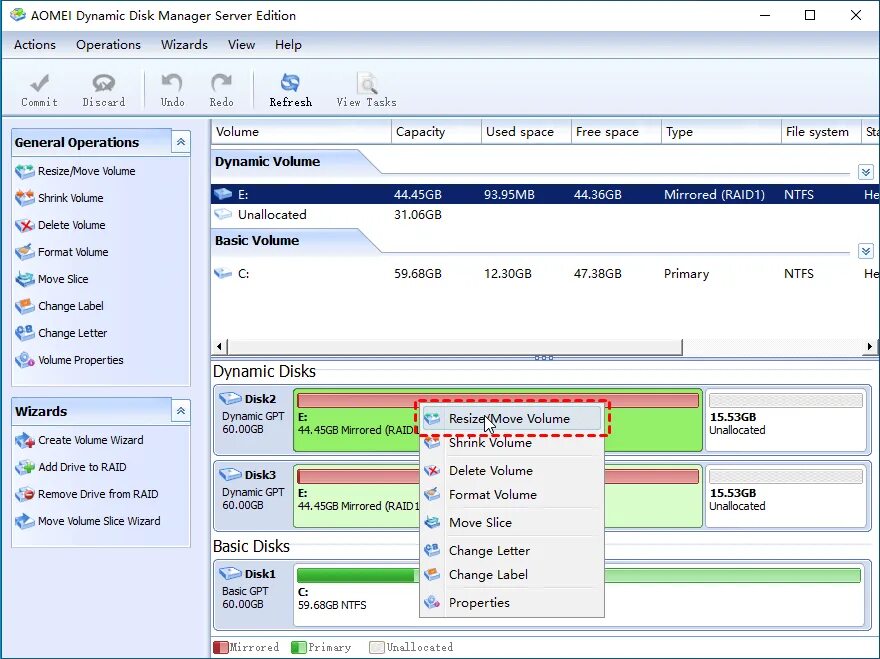Viewport: 880px width, 659px height.
Task: Collapse the Wizards panel
Action: click(x=181, y=411)
